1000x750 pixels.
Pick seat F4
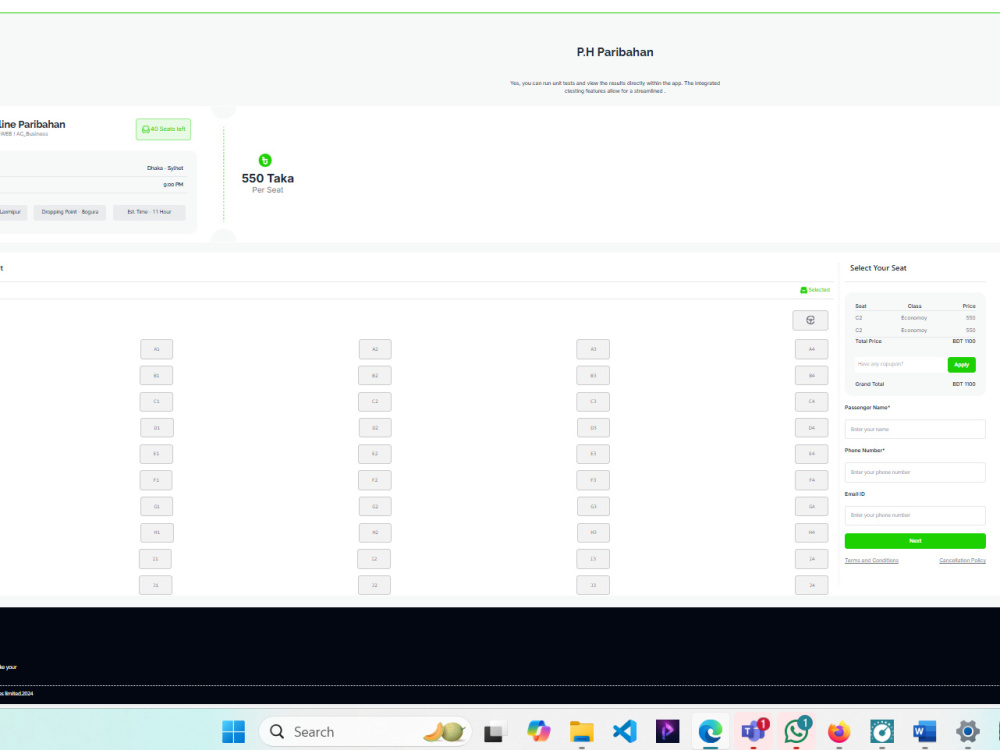tap(811, 480)
